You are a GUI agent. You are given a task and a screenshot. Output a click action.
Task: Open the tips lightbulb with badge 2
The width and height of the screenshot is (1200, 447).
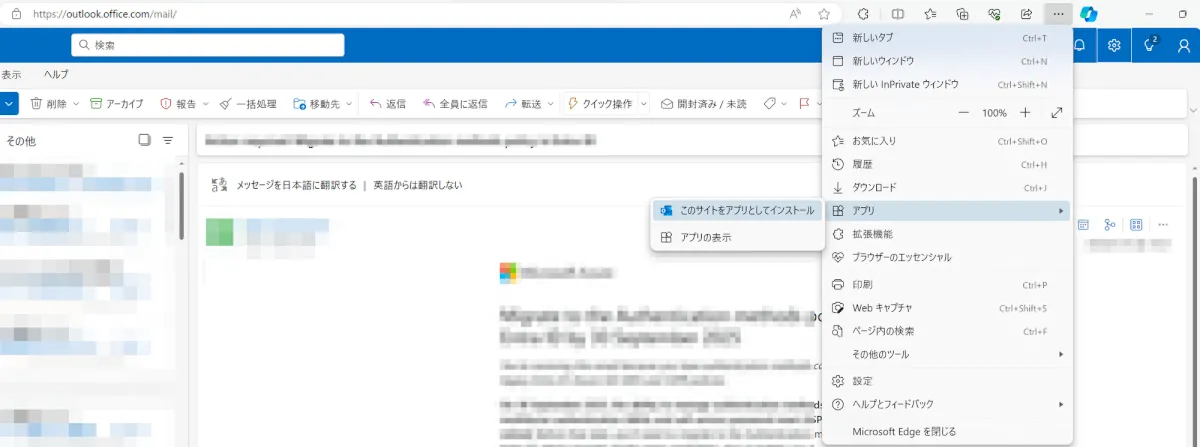1150,45
